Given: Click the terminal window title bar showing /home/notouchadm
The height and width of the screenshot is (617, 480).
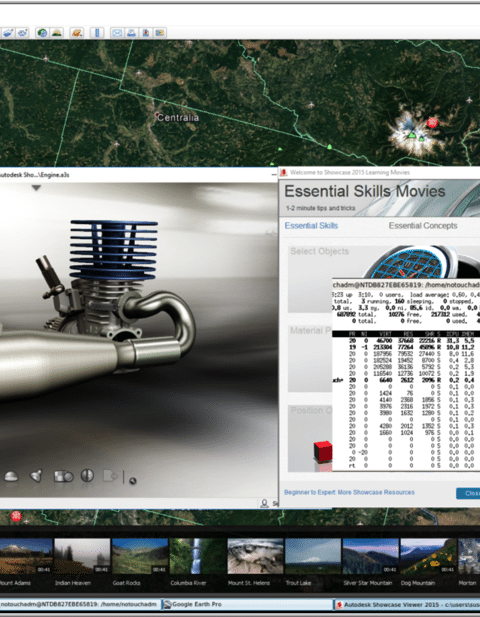Looking at the screenshot, I should [406, 284].
